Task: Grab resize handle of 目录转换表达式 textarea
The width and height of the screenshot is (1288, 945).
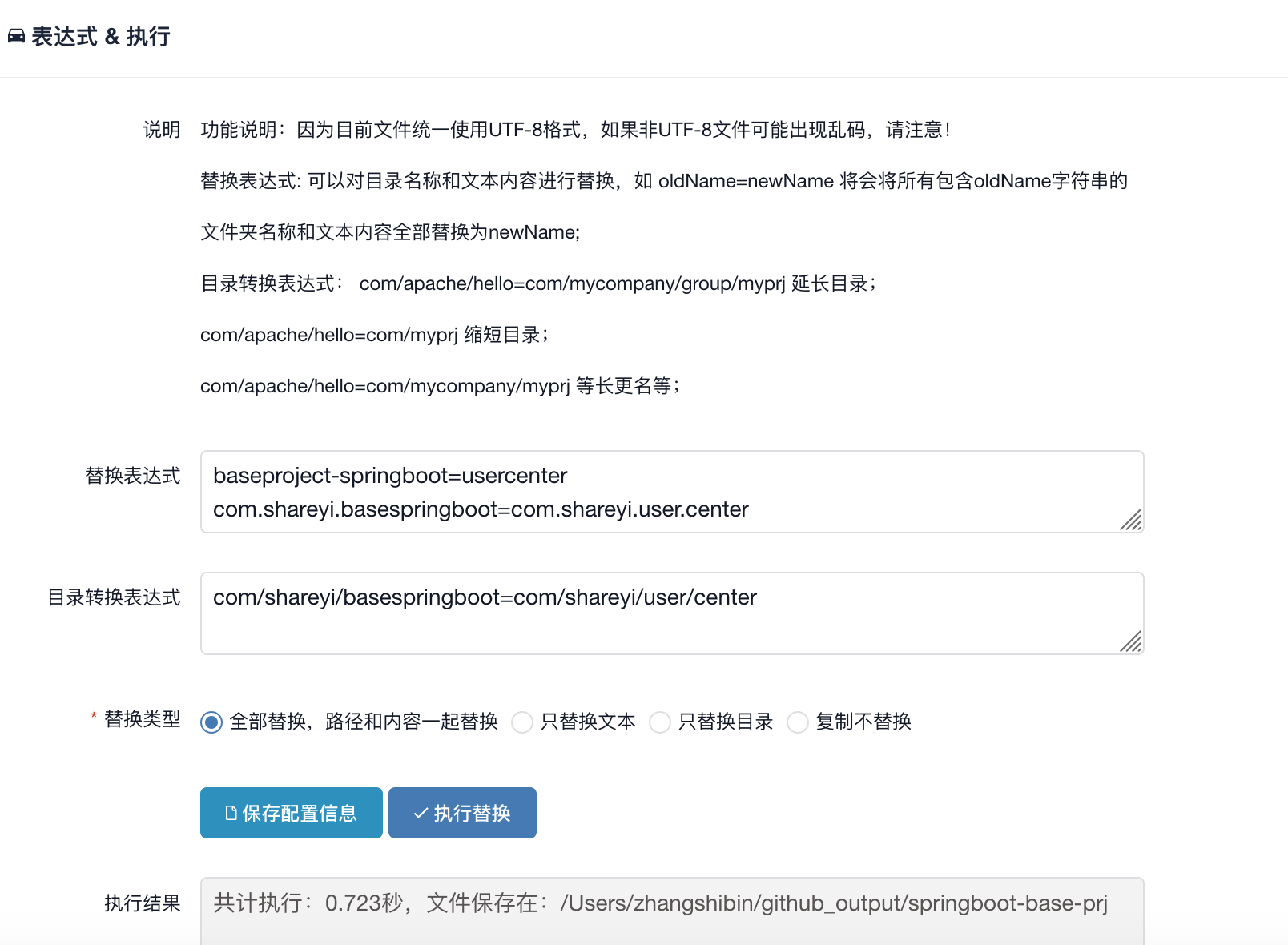Action: [1131, 641]
